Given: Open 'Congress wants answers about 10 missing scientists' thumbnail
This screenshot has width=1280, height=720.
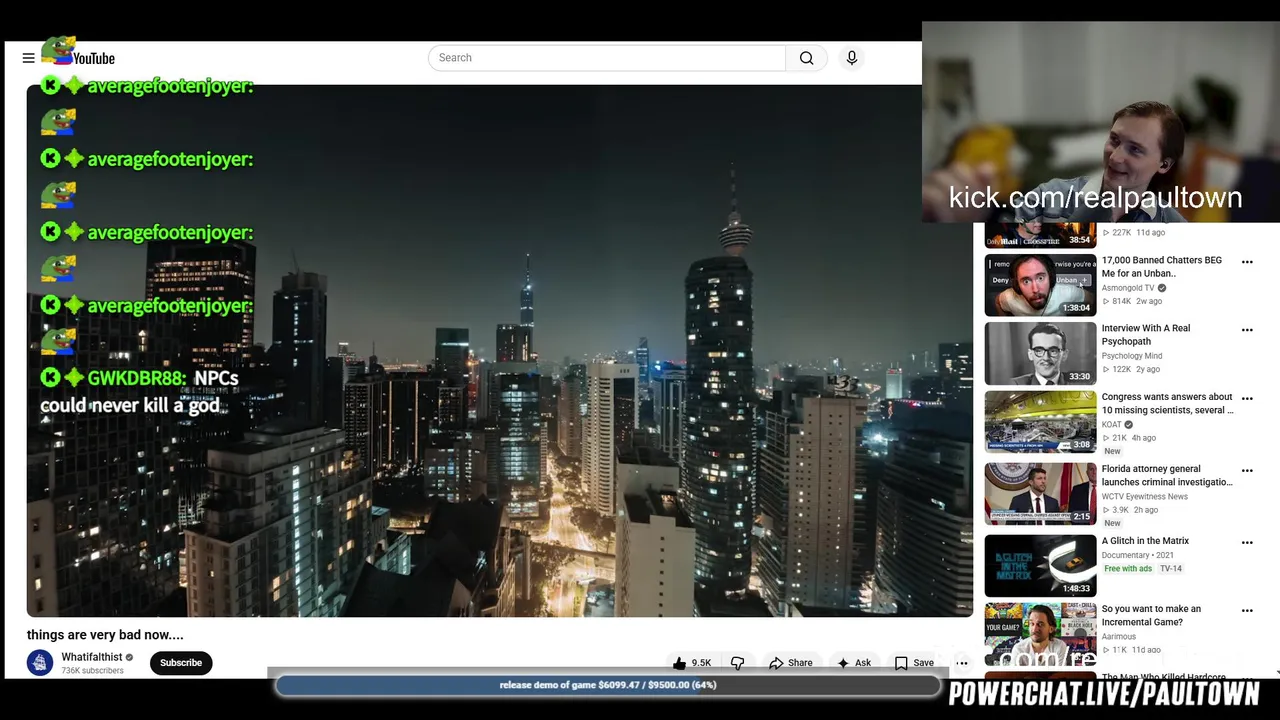Looking at the screenshot, I should pos(1040,422).
